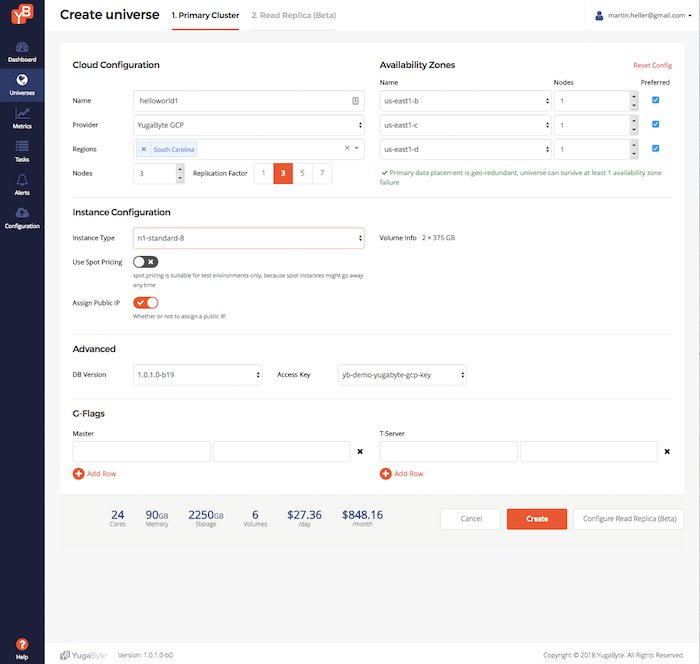Open the Metrics chart icon
The image size is (700, 664).
pos(22,113)
